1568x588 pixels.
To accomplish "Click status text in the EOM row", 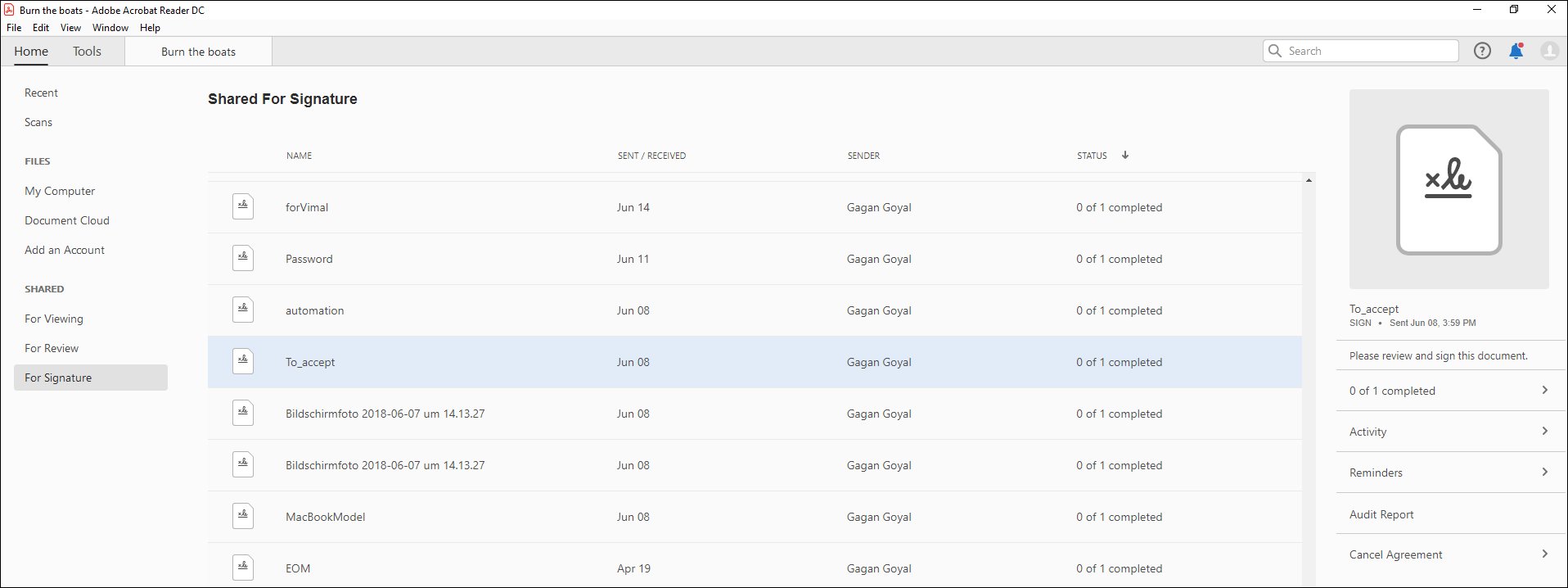I will [1120, 568].
